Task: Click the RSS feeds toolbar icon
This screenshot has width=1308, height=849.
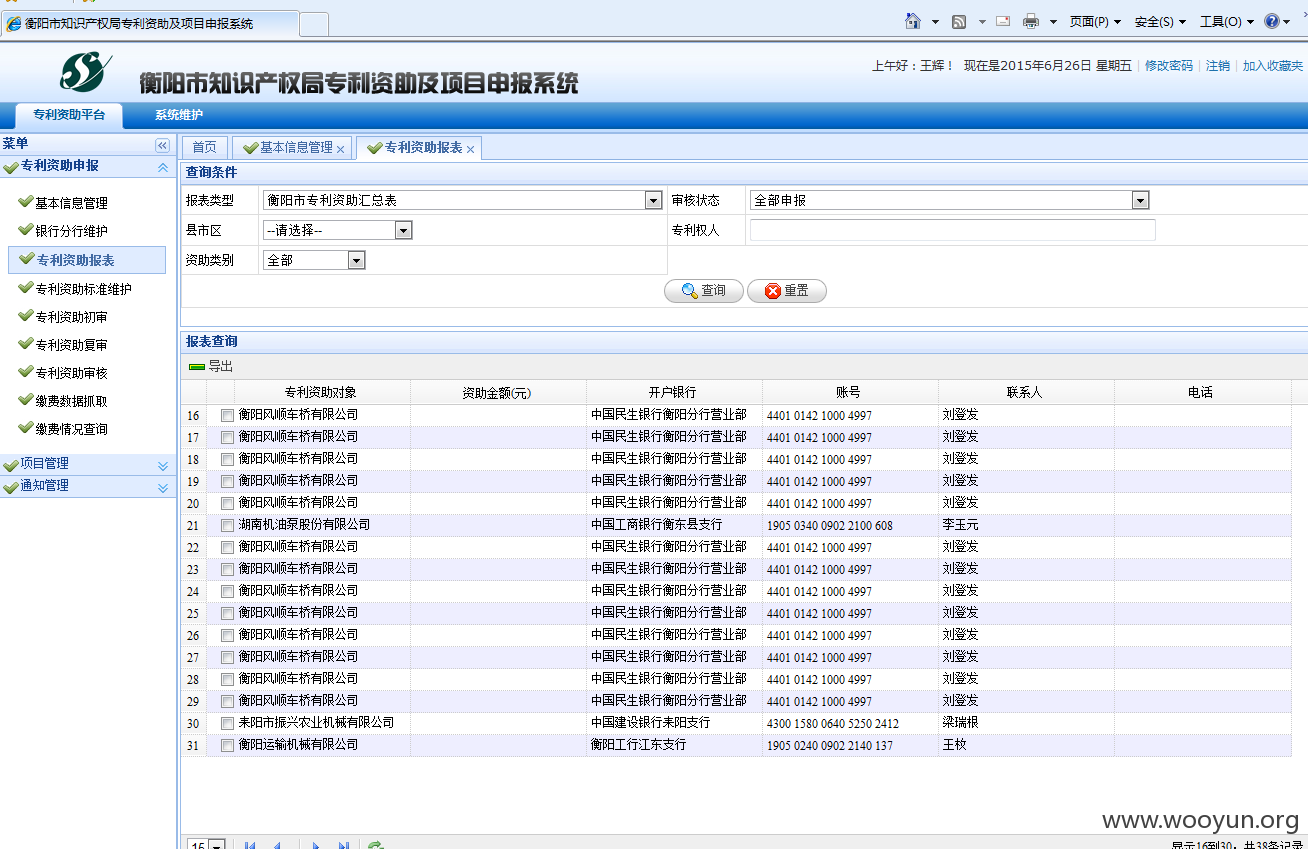Action: click(959, 21)
